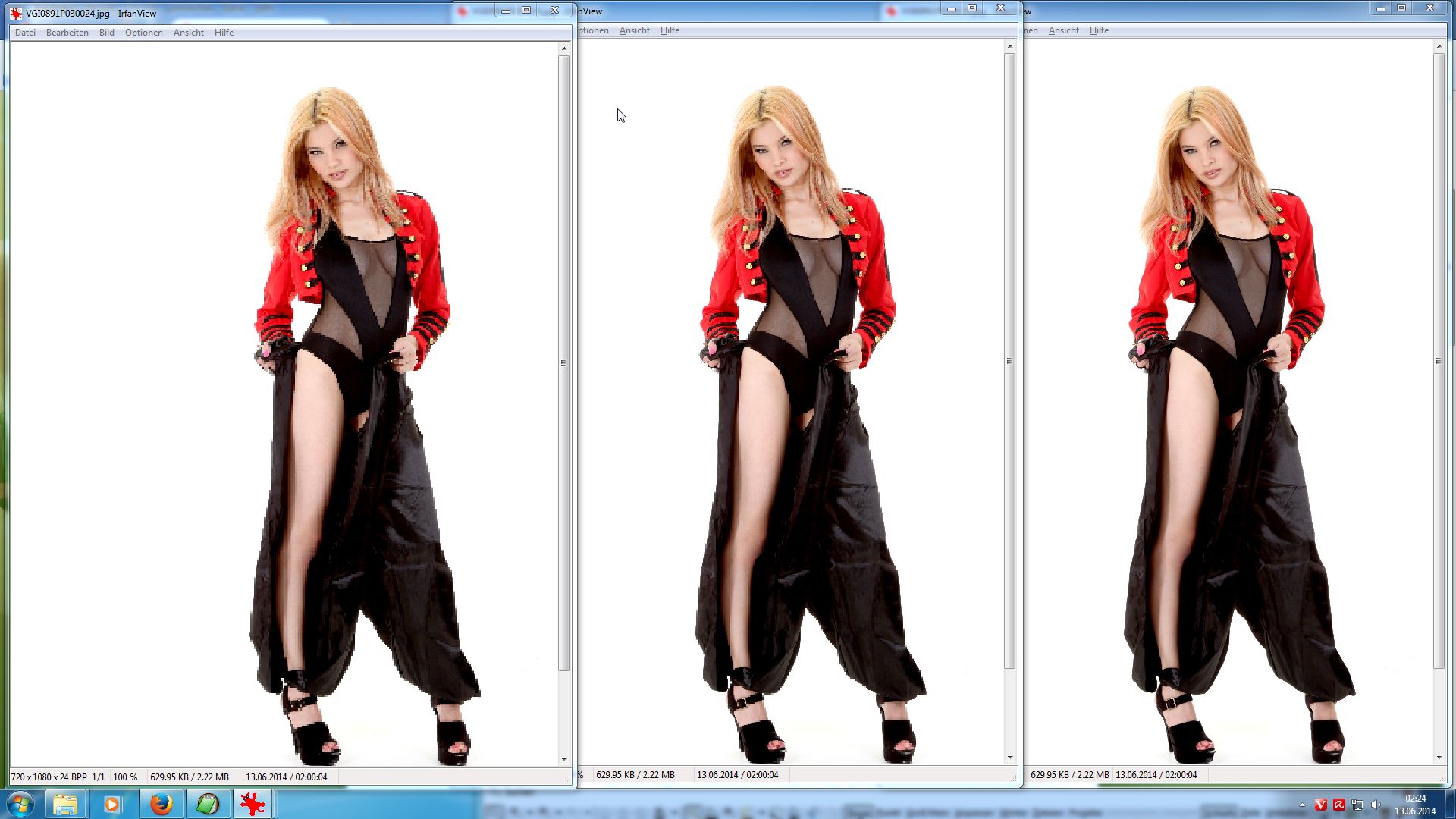
Task: Click '720 x 1080 x 24 BPP' in status bar
Action: click(49, 777)
